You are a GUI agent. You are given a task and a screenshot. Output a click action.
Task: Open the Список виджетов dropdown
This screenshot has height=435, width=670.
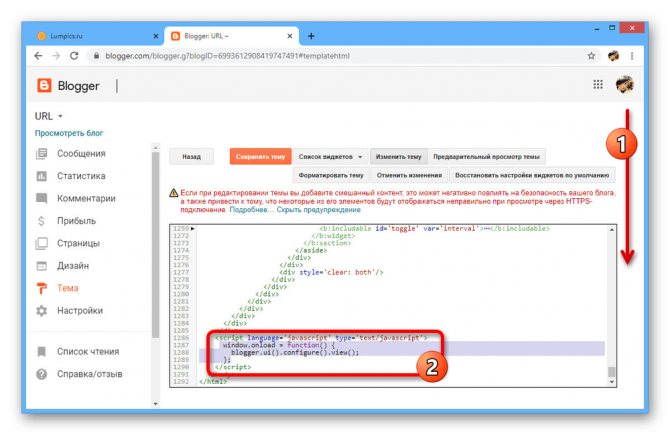[x=330, y=157]
